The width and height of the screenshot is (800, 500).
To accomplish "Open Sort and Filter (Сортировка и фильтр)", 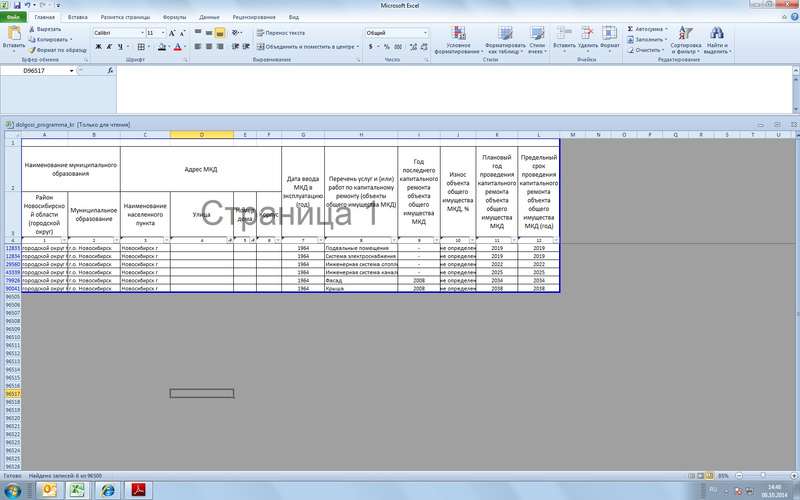I will (686, 40).
